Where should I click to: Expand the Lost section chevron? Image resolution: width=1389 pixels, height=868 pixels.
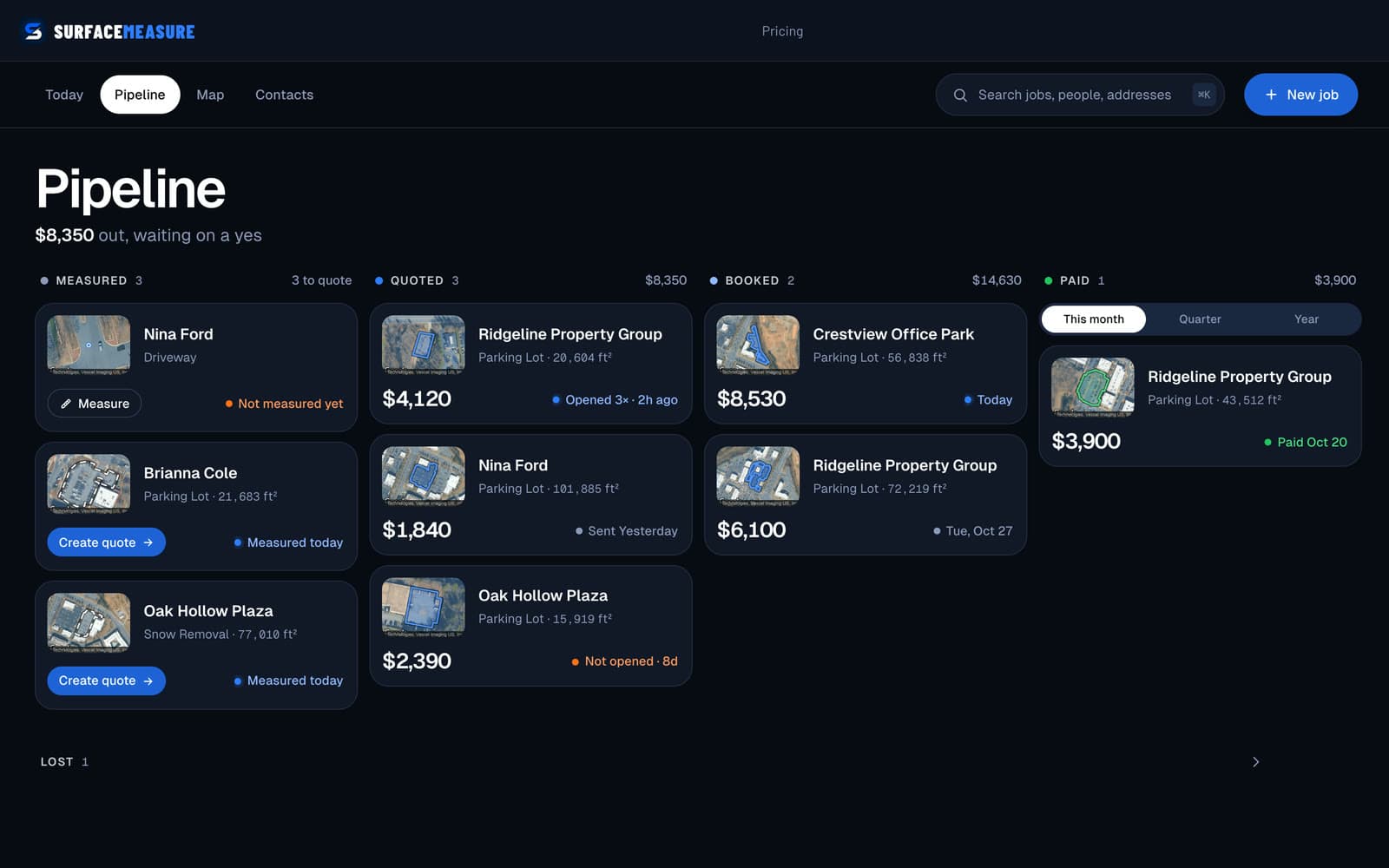pos(1255,762)
